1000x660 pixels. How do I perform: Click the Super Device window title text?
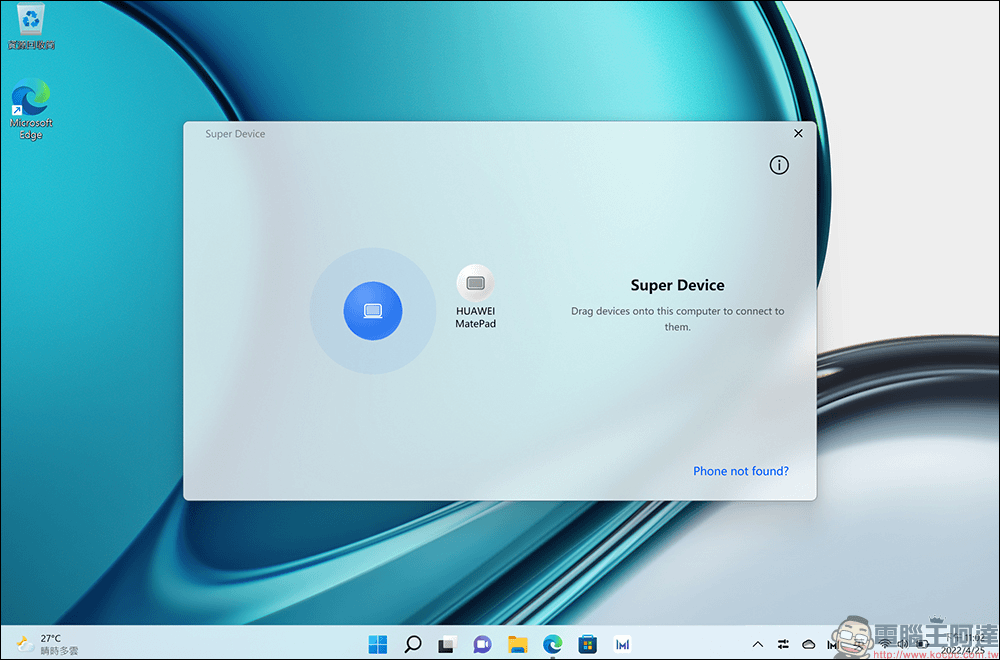point(235,134)
